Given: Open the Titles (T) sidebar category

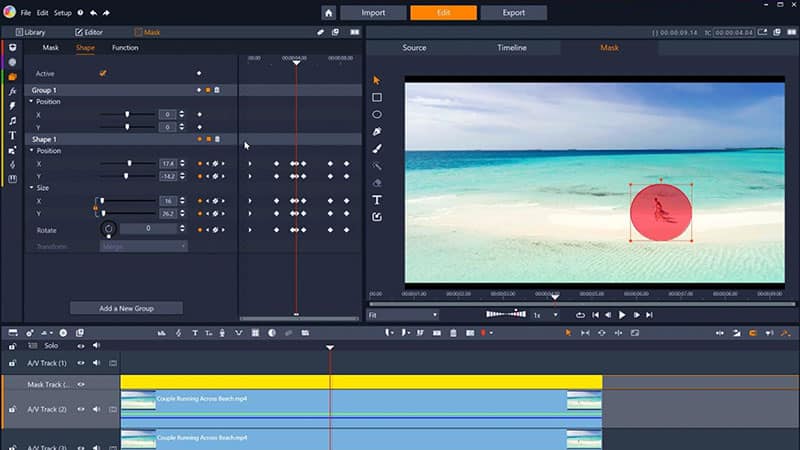Looking at the screenshot, I should pos(13,136).
